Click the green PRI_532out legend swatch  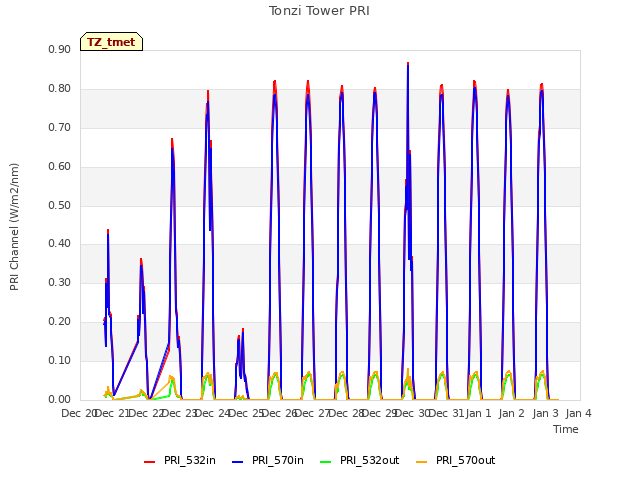pyautogui.click(x=326, y=462)
